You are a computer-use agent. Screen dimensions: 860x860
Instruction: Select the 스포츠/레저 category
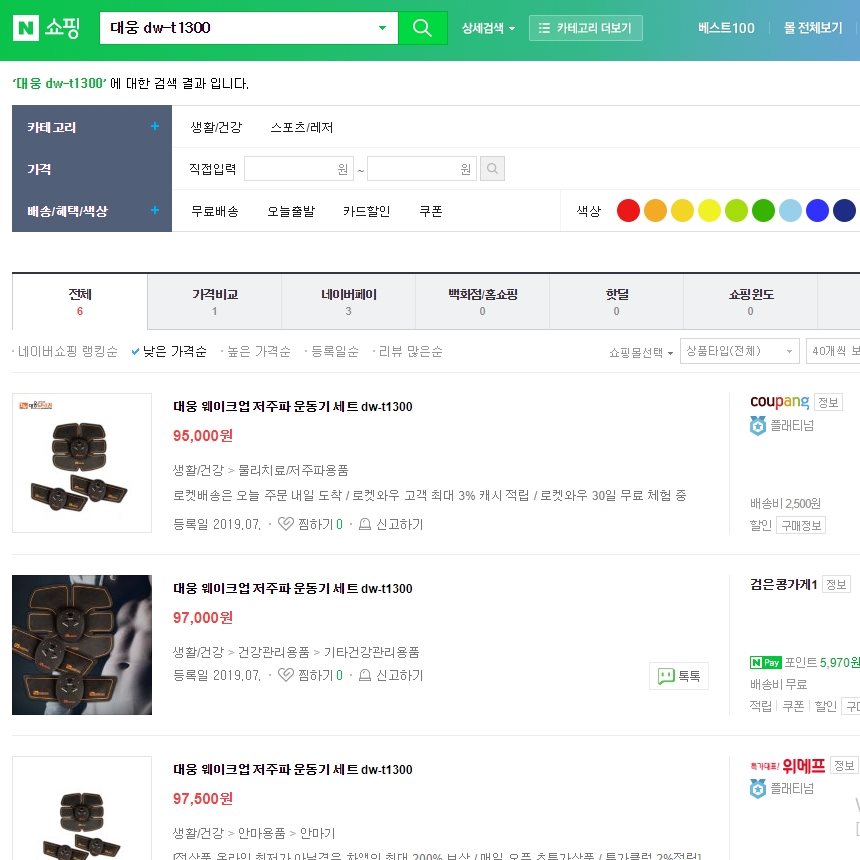pyautogui.click(x=302, y=127)
